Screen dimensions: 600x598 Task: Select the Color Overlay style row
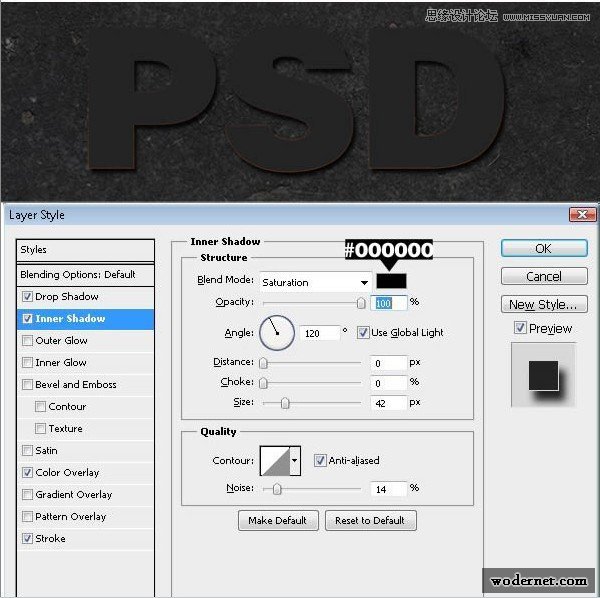pyautogui.click(x=85, y=473)
